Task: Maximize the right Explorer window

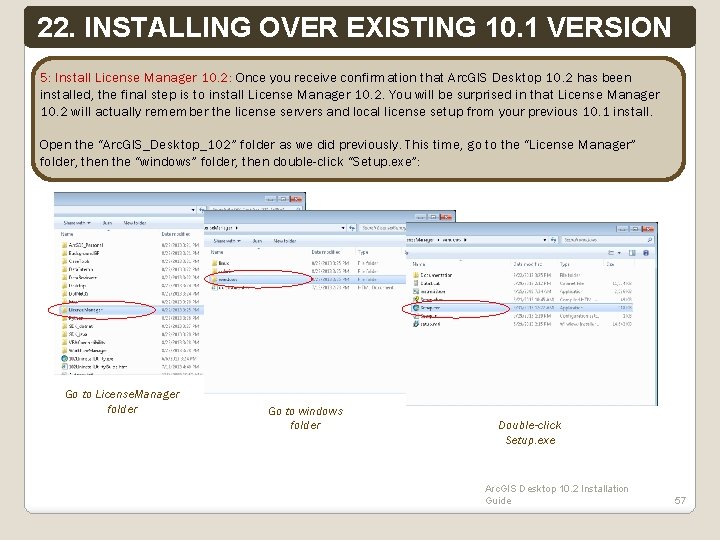Action: coord(635,229)
